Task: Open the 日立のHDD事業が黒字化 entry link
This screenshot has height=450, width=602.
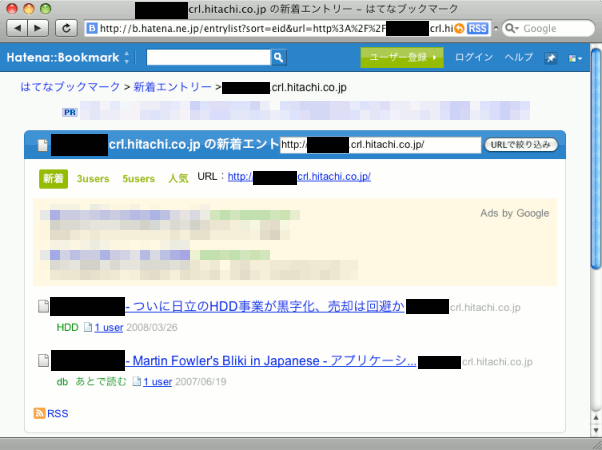Action: tap(265, 306)
